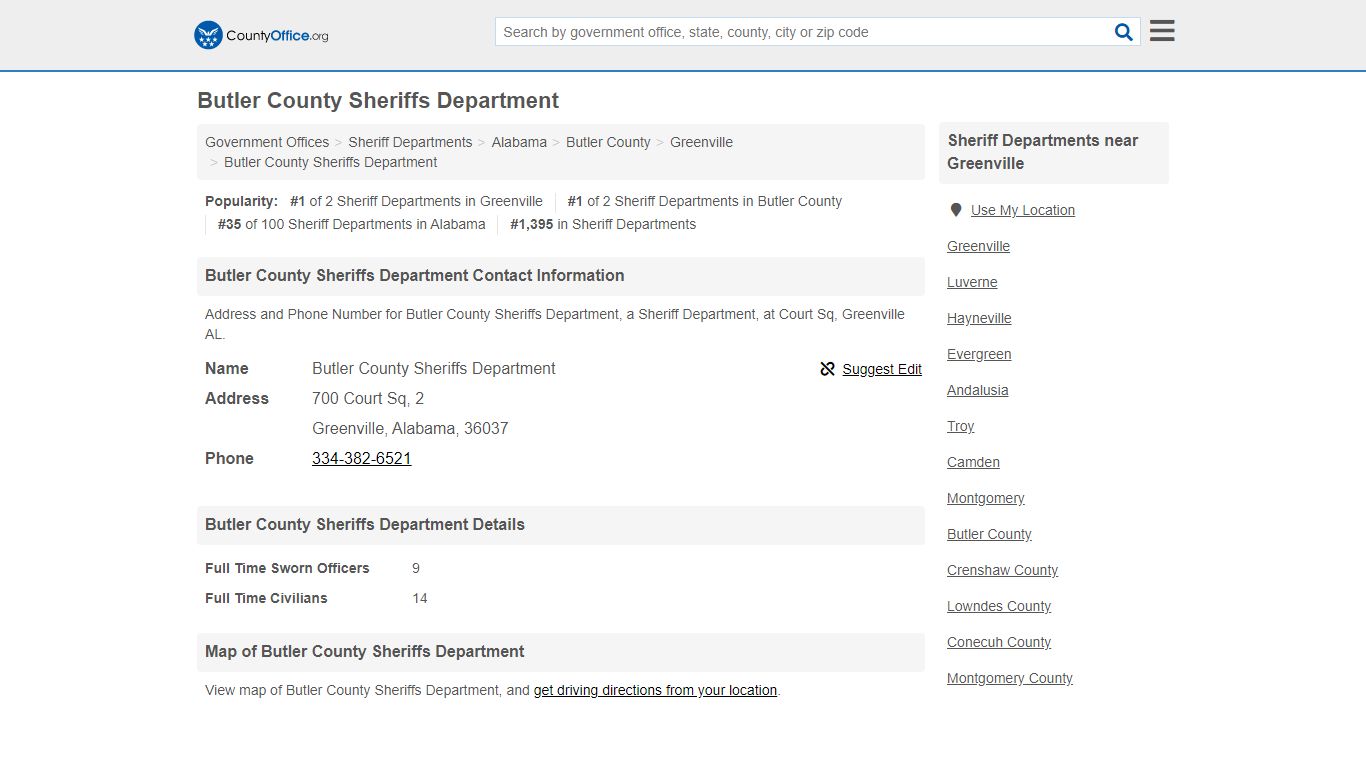Open Troy sheriff departments

(960, 426)
